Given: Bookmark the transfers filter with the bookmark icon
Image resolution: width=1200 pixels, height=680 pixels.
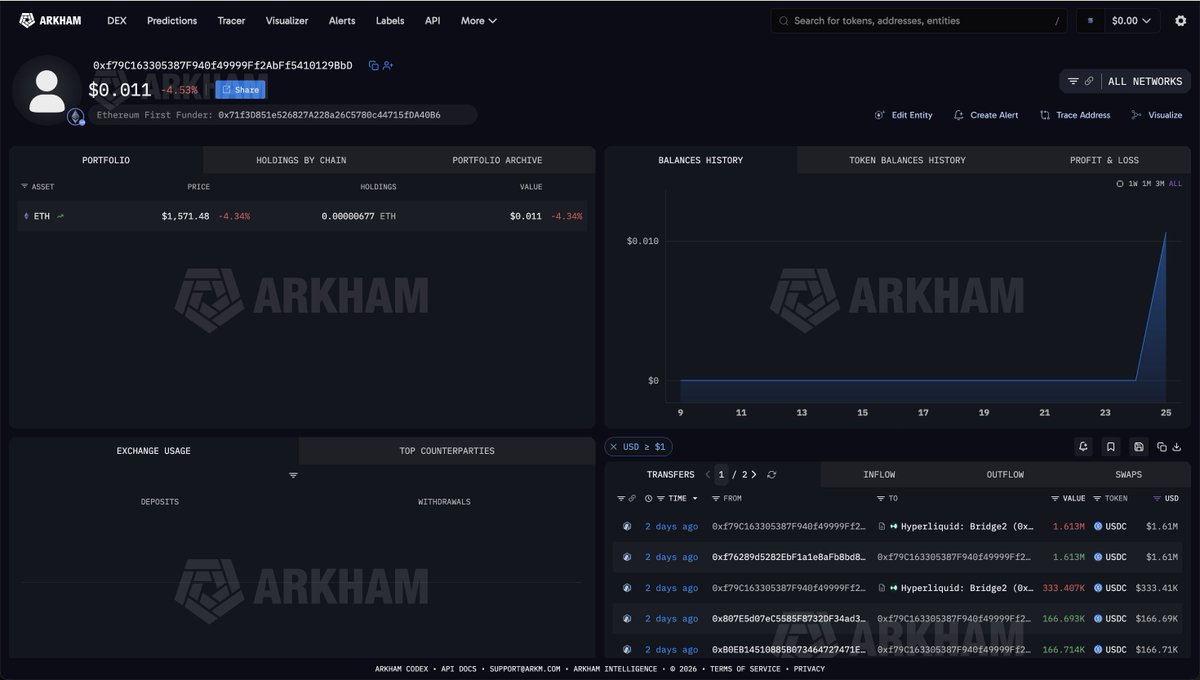Looking at the screenshot, I should coord(1110,447).
